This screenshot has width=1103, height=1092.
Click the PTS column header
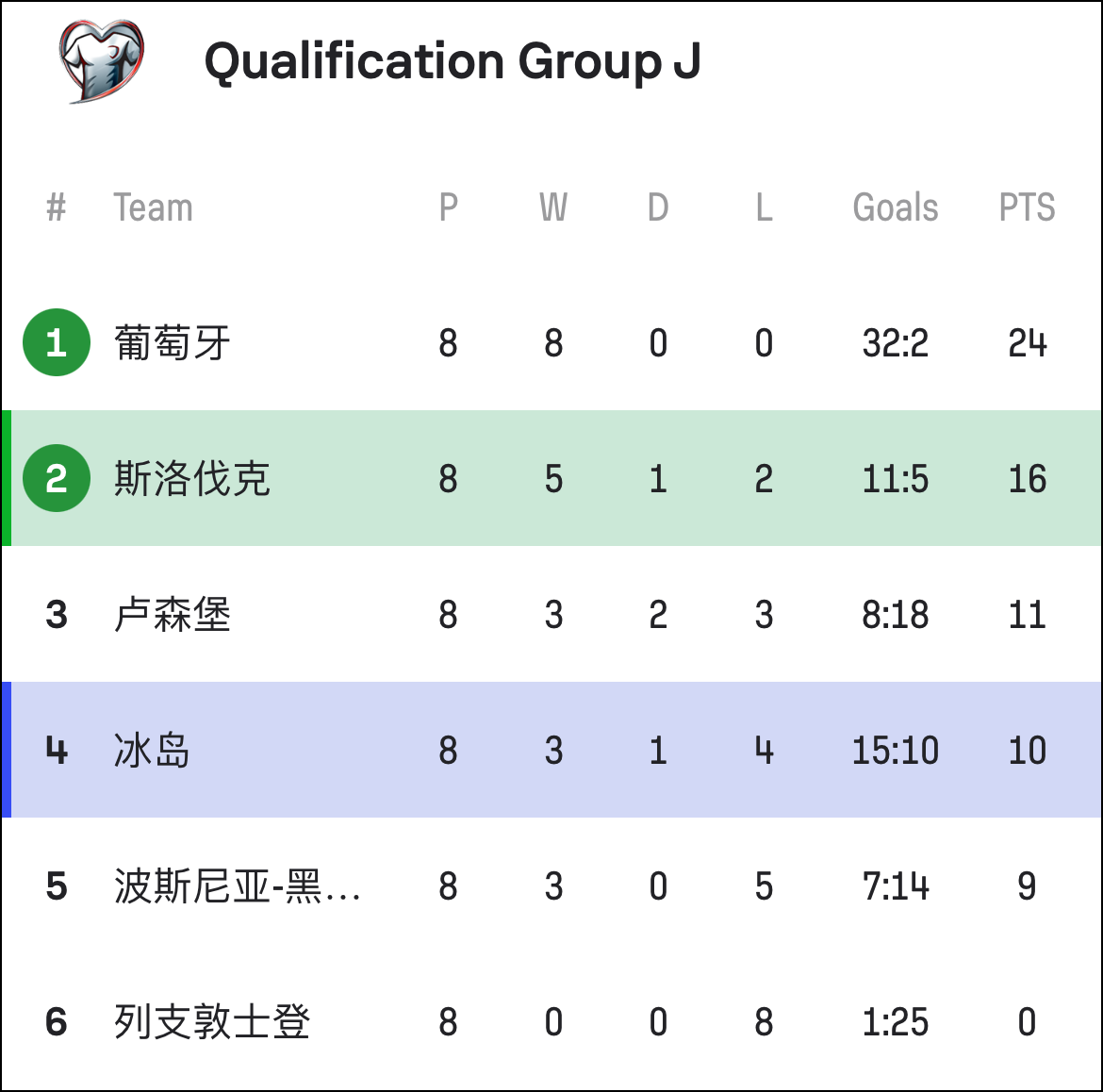tap(1027, 207)
